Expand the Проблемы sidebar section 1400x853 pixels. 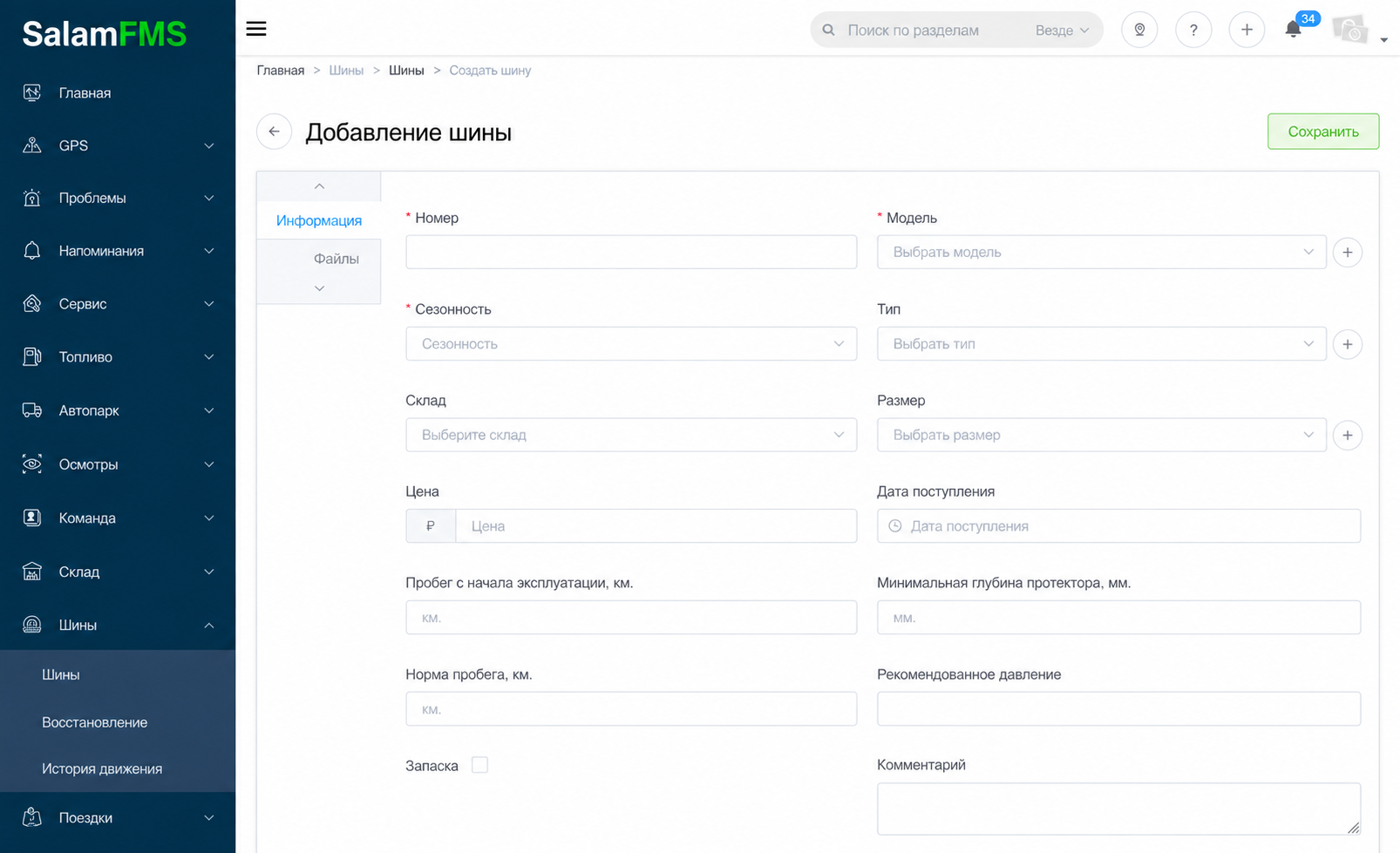click(118, 198)
